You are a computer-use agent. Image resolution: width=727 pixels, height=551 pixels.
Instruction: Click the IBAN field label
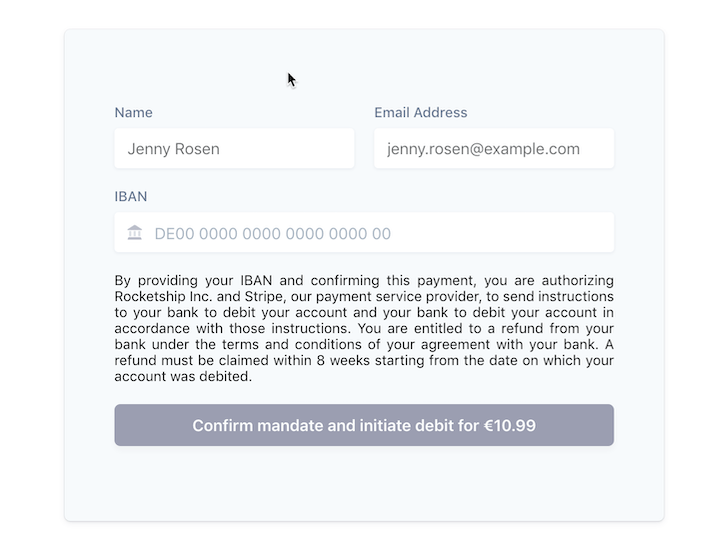coord(131,196)
